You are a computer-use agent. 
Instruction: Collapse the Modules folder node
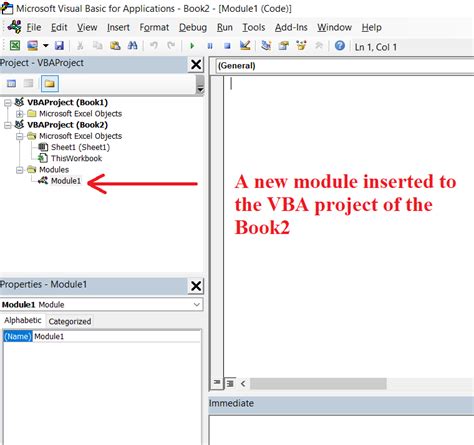(x=20, y=170)
